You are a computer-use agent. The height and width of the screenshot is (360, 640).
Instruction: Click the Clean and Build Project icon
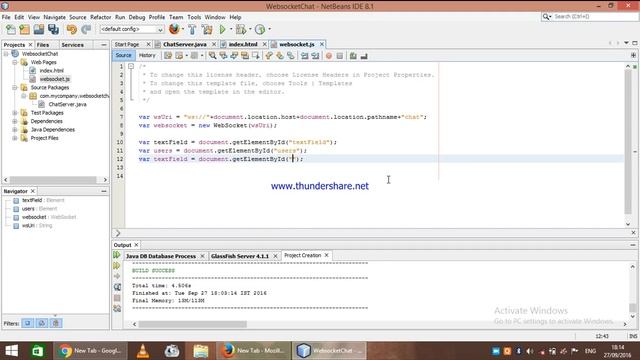click(x=207, y=29)
